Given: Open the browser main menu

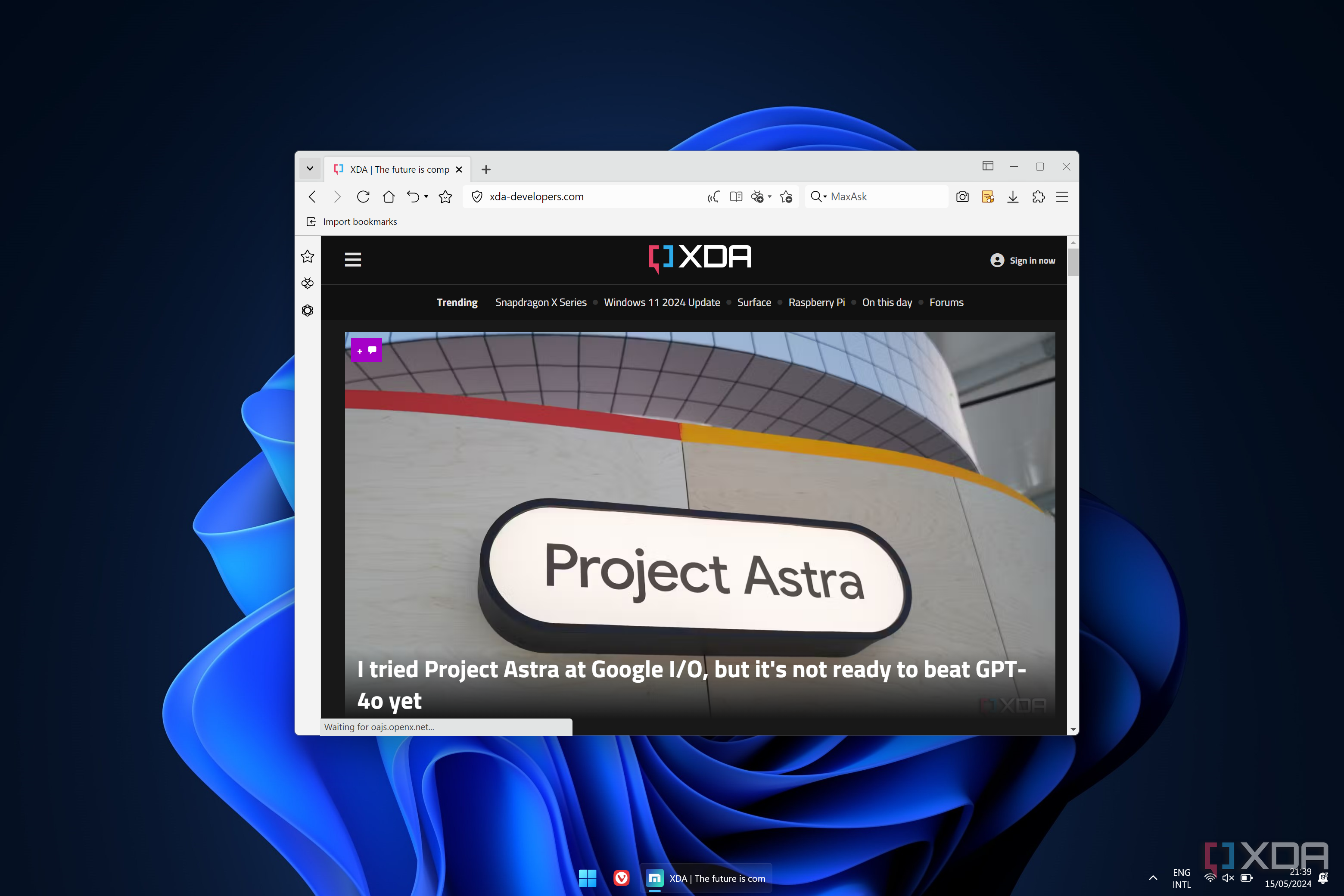Looking at the screenshot, I should point(1062,196).
